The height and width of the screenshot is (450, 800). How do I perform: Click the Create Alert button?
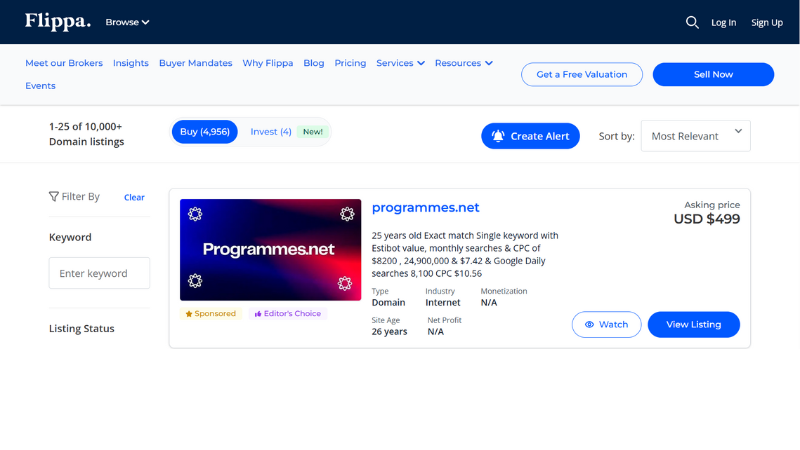point(530,136)
